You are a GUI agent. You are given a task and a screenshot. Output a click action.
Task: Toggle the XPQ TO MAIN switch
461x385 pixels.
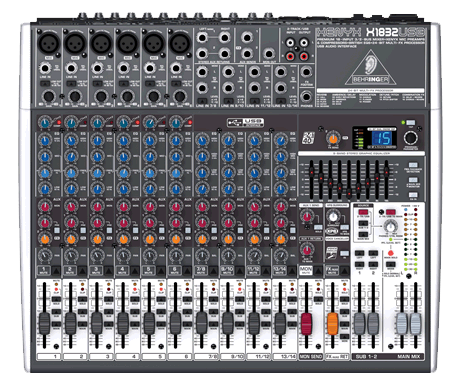click(344, 227)
